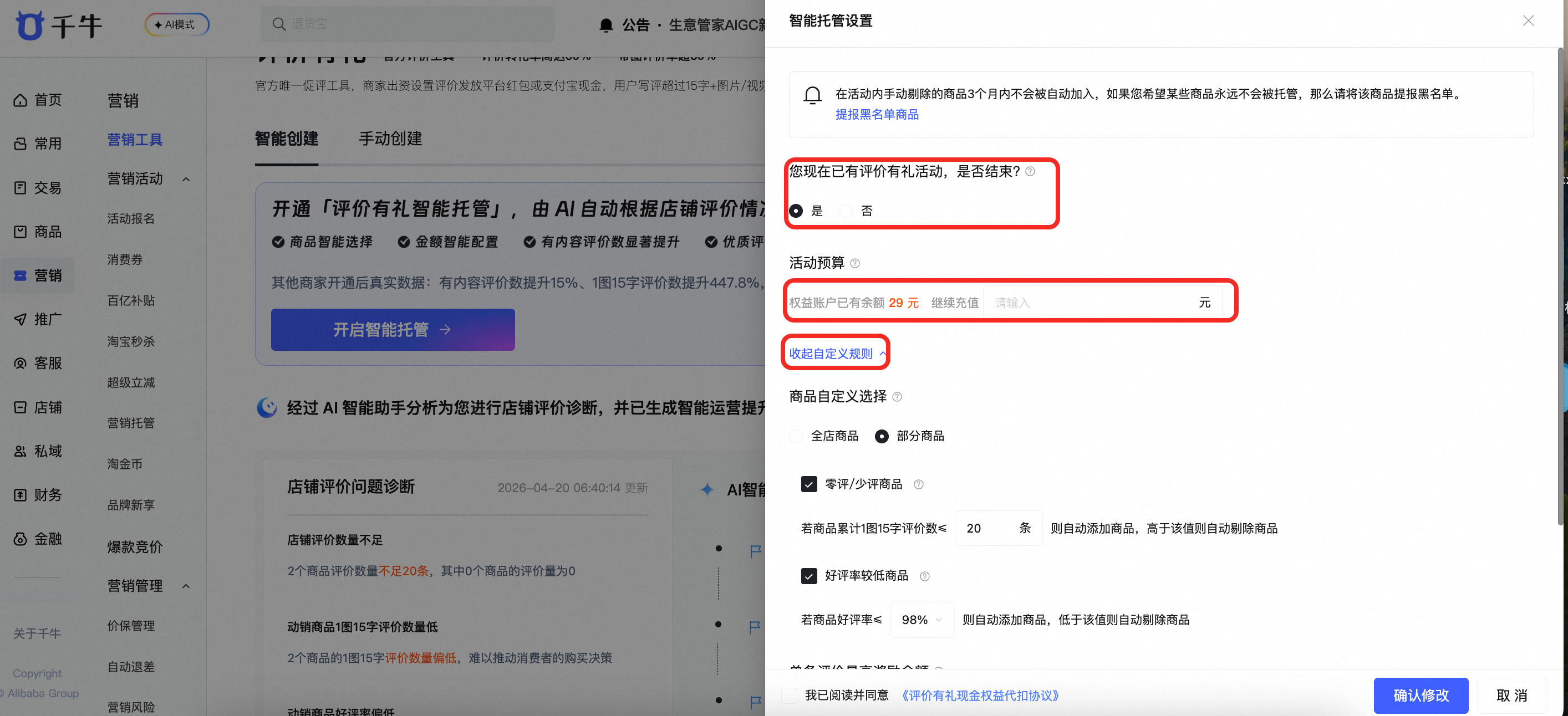Open 客服 icon in sidebar
Screen dimensions: 1568x716
[20, 363]
